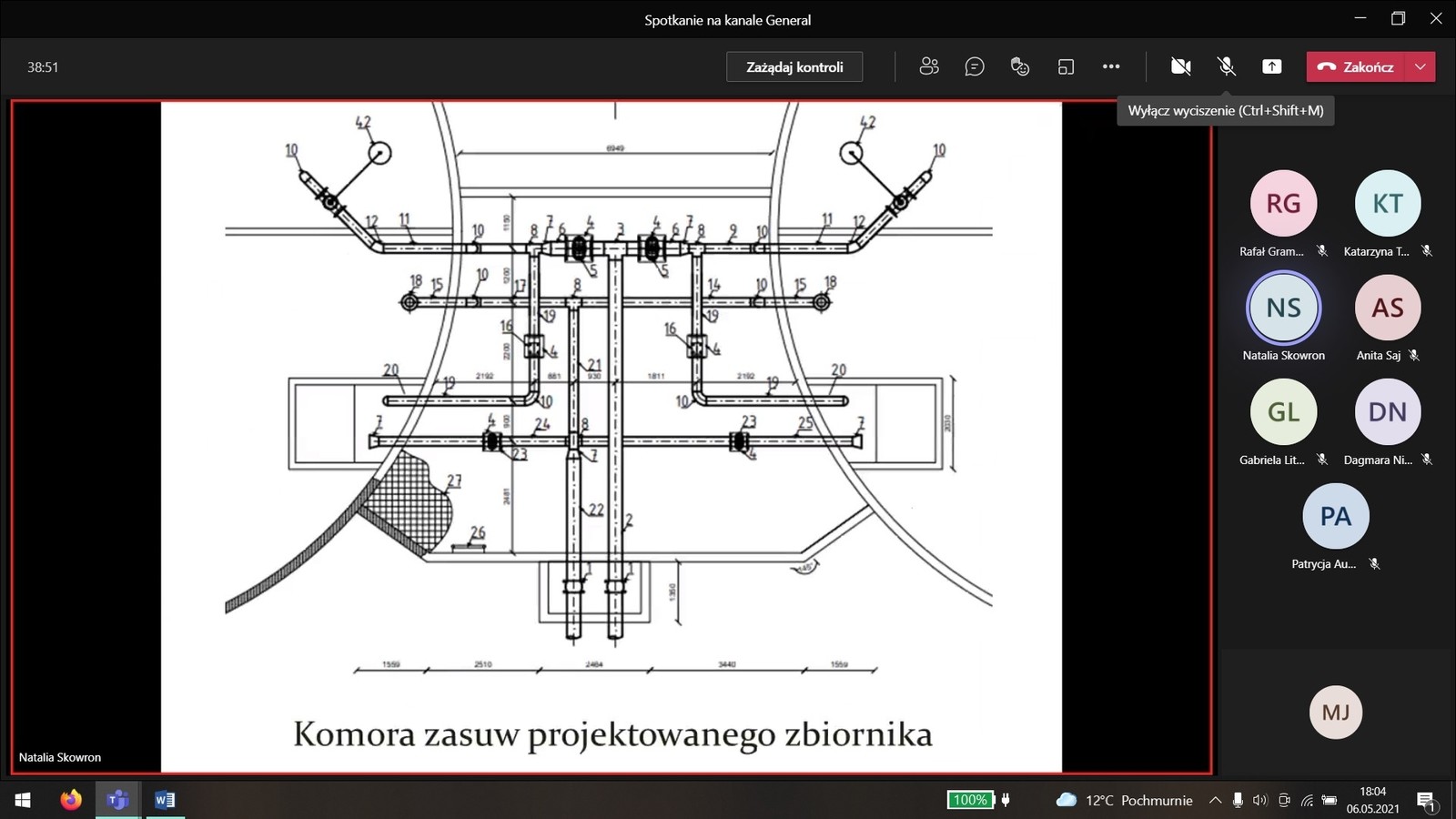The image size is (1456, 819).
Task: Select Rafał Gram's RG avatar
Action: click(1283, 204)
